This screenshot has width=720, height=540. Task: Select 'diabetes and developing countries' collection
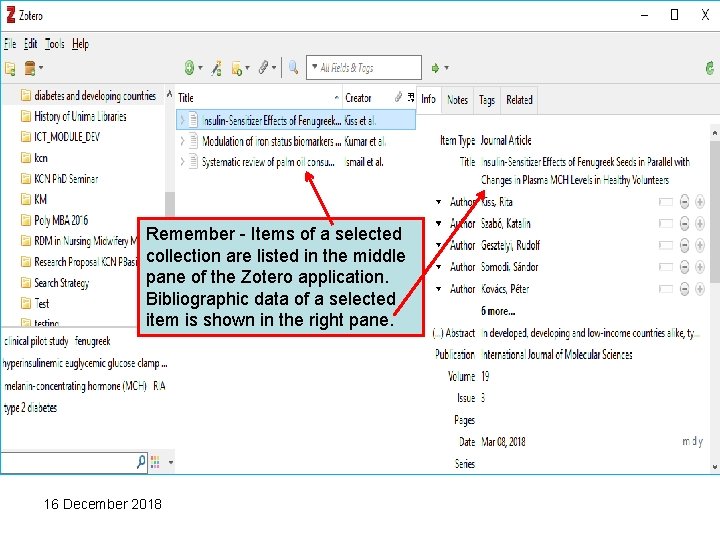coord(95,96)
